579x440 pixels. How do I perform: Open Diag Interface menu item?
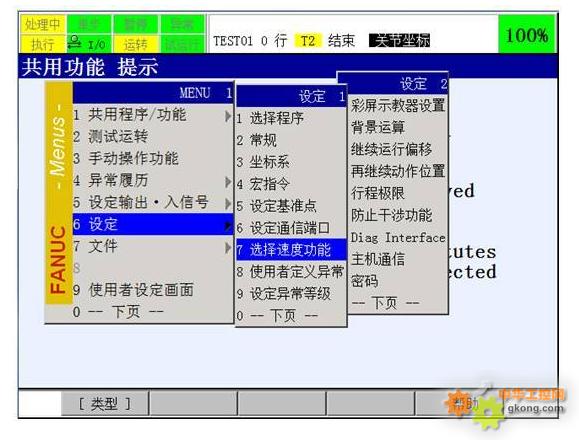point(398,237)
